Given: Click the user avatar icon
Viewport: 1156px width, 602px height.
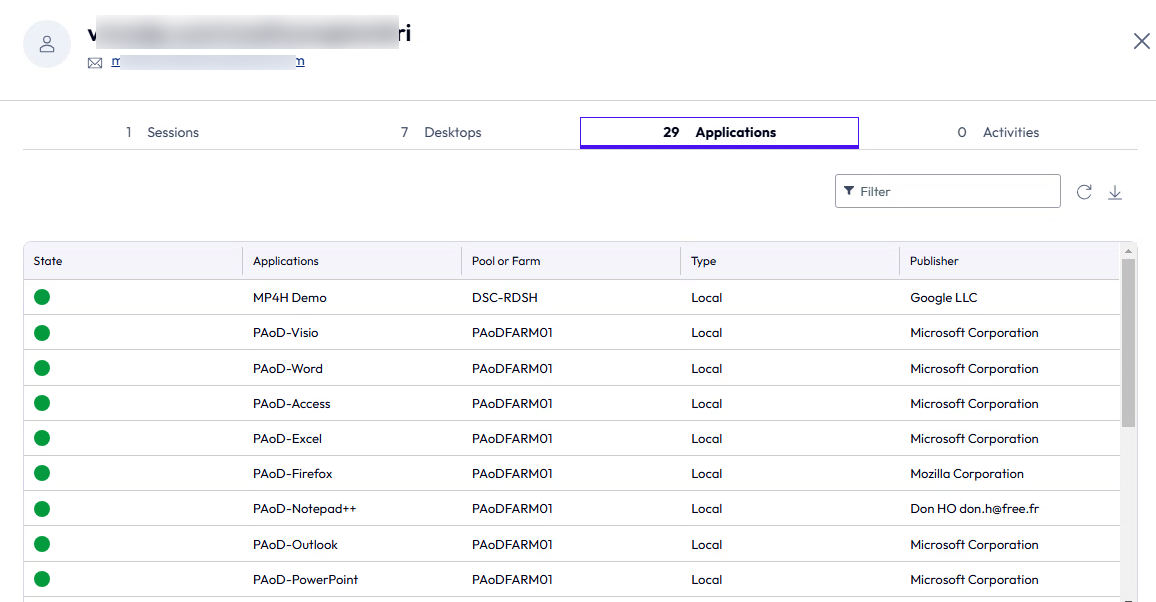Looking at the screenshot, I should [x=47, y=44].
